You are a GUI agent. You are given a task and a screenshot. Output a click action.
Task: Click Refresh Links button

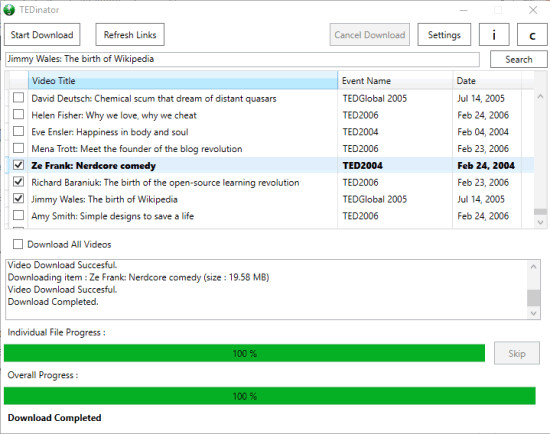[x=130, y=35]
